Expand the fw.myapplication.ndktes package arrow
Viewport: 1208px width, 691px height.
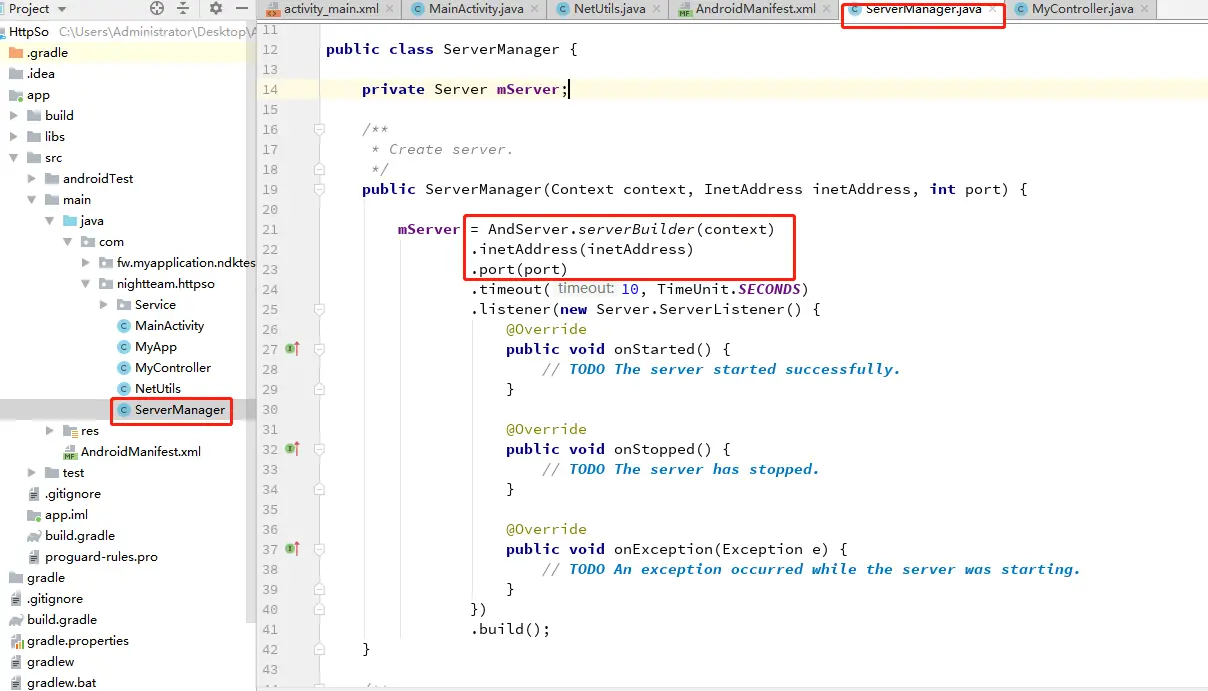[x=86, y=263]
